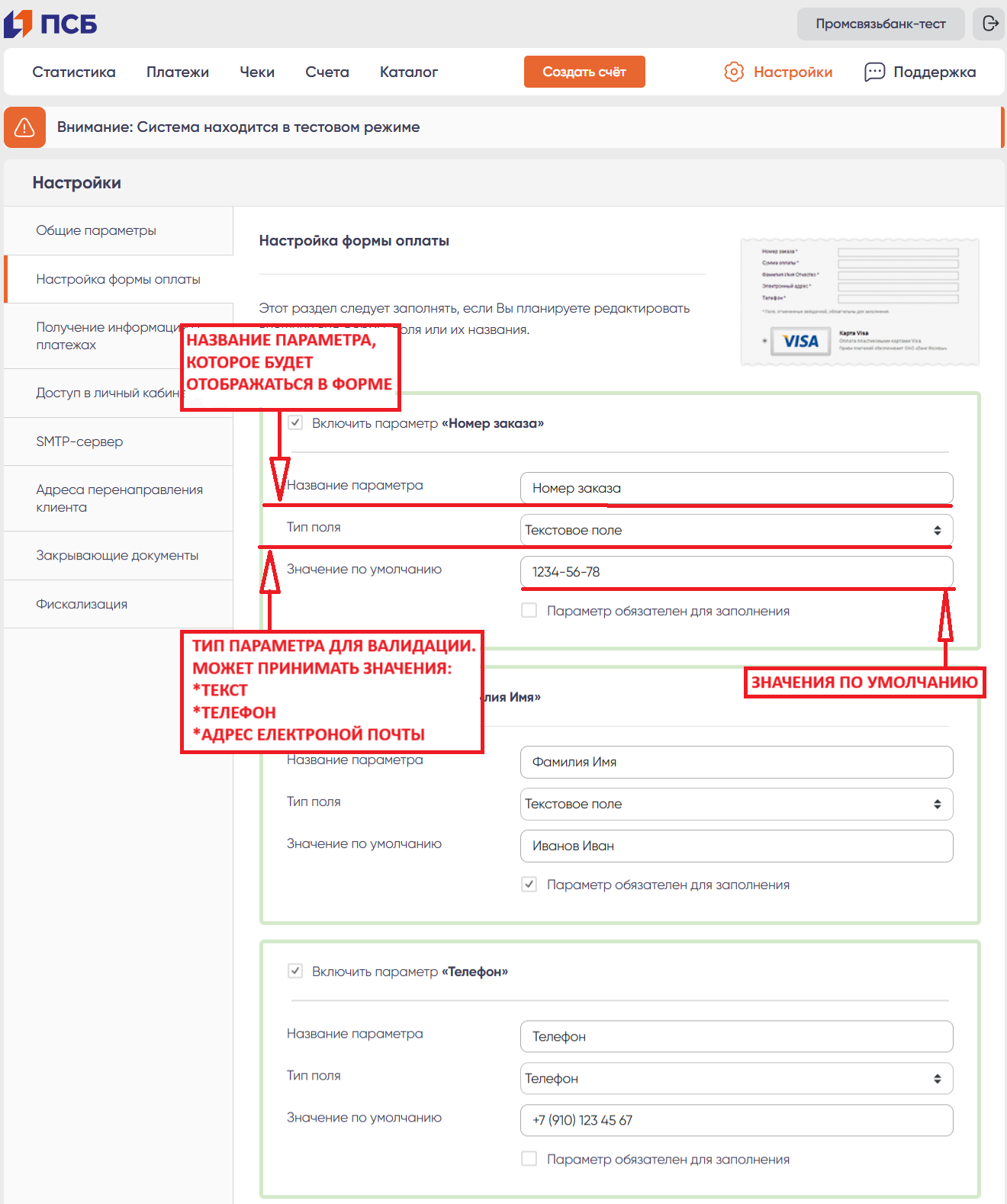Expand field type dropdown for Фамилия Имя
The height and width of the screenshot is (1204, 1007).
[736, 804]
